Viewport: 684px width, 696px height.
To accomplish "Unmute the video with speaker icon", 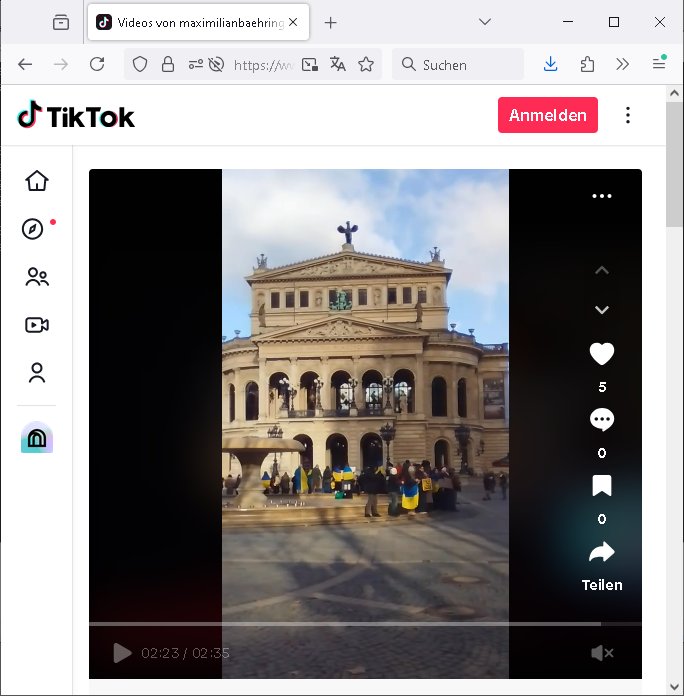I will tap(602, 653).
